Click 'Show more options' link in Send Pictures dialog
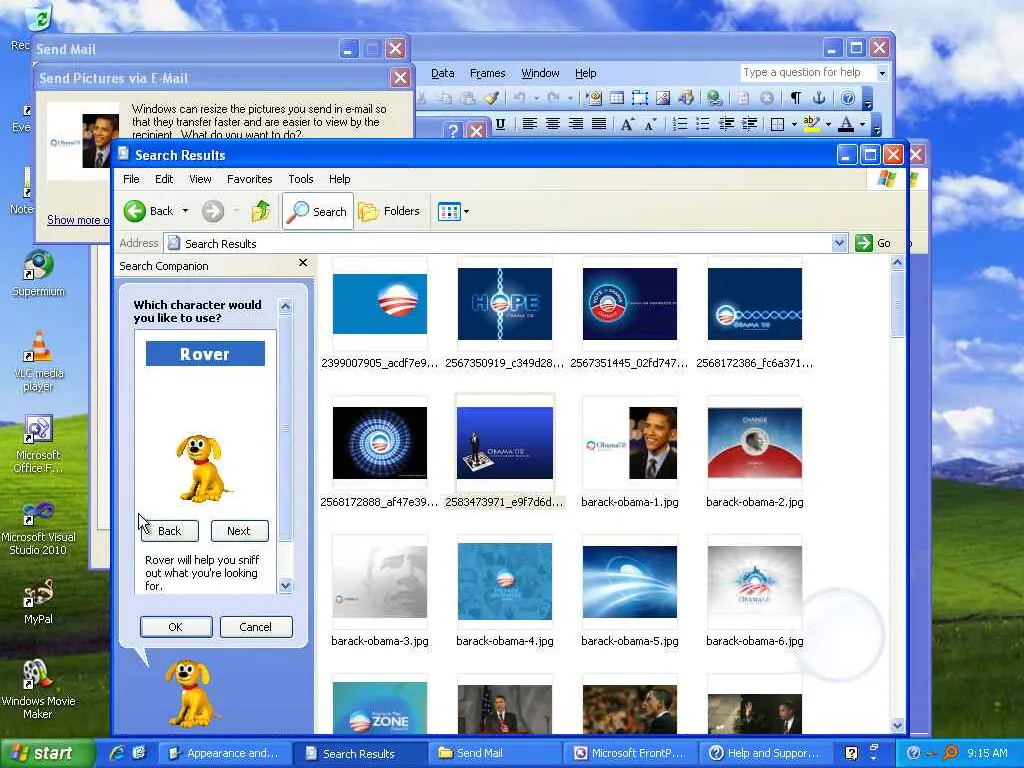This screenshot has height=768, width=1024. coord(78,220)
